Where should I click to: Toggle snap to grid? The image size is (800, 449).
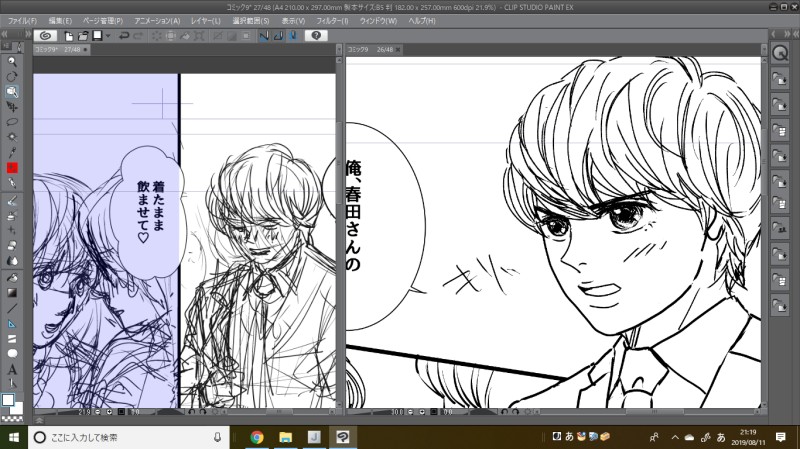(x=292, y=36)
